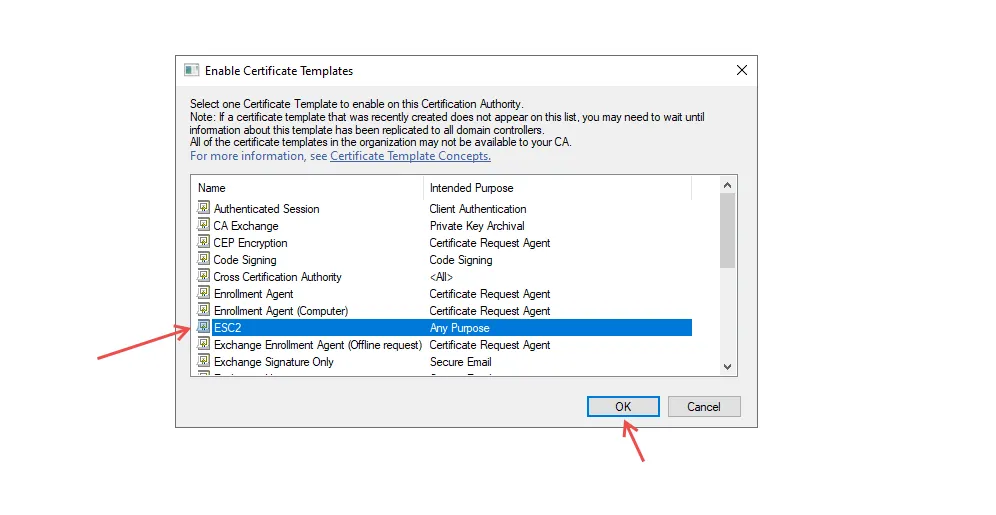Click the Cancel button

(x=703, y=406)
